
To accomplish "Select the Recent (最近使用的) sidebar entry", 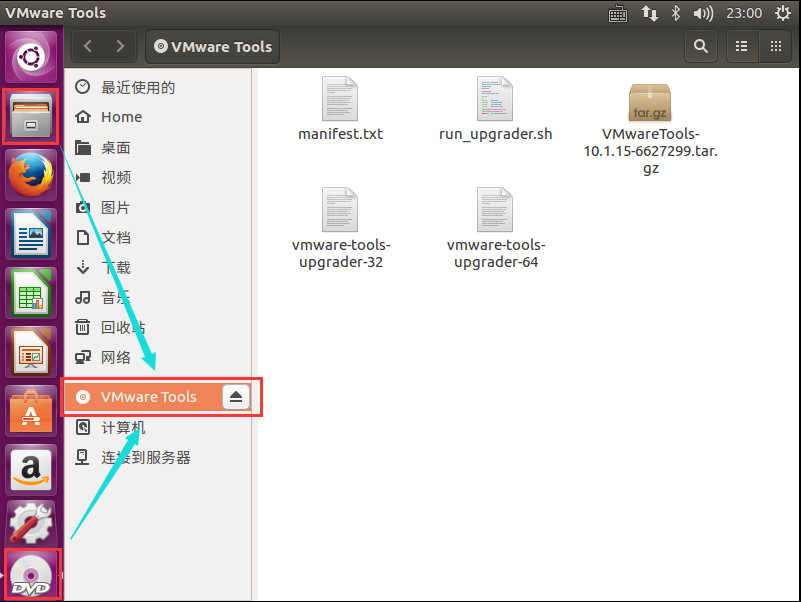I will pyautogui.click(x=157, y=87).
